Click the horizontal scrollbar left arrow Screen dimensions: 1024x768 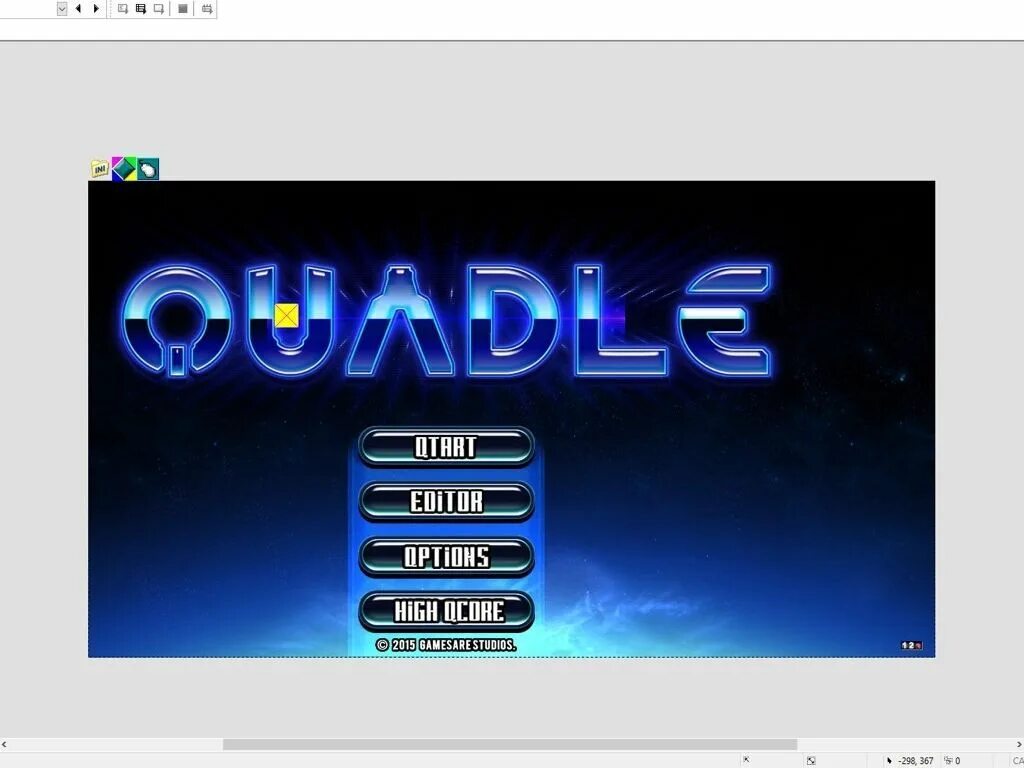[x=5, y=744]
